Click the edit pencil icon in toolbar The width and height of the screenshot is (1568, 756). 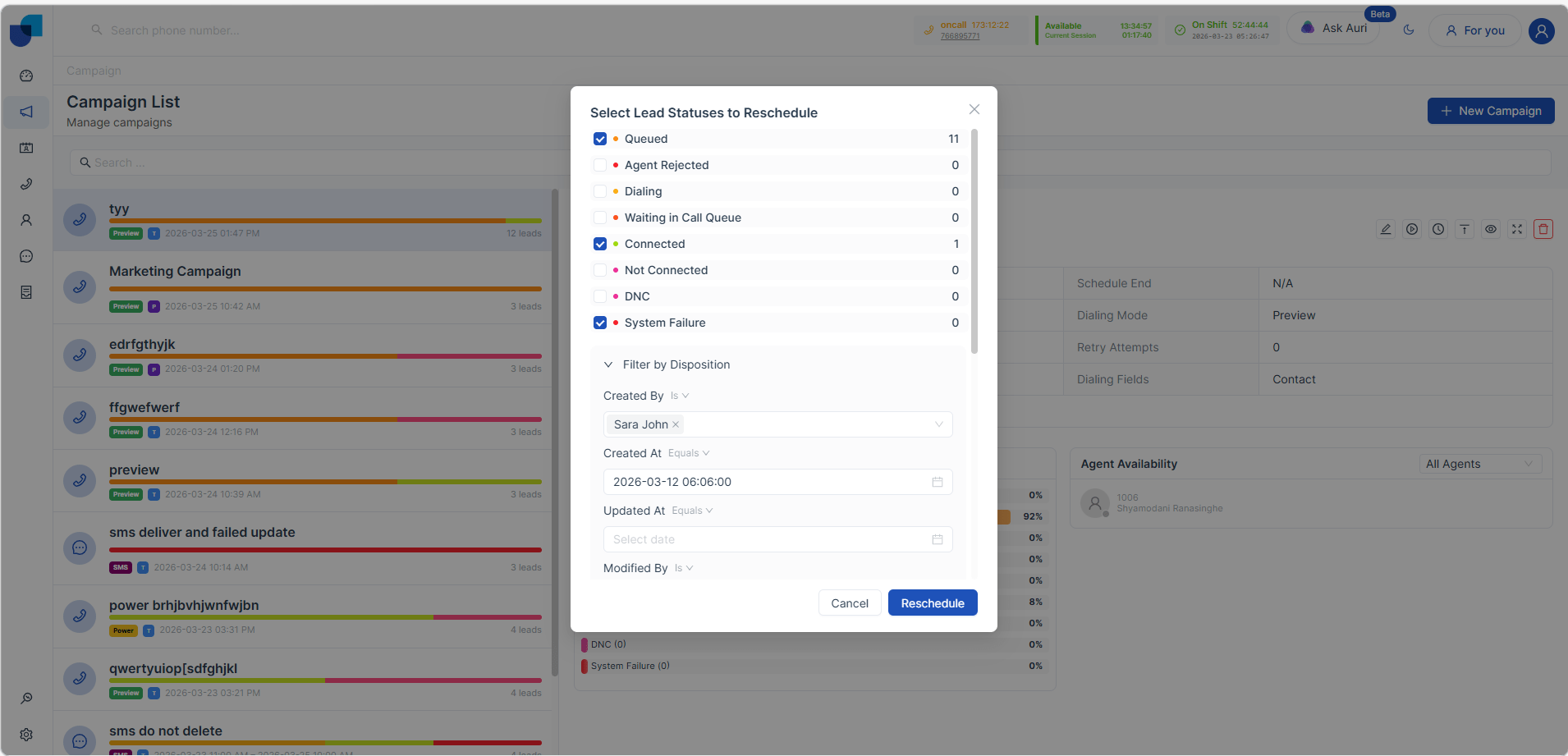pyautogui.click(x=1386, y=229)
